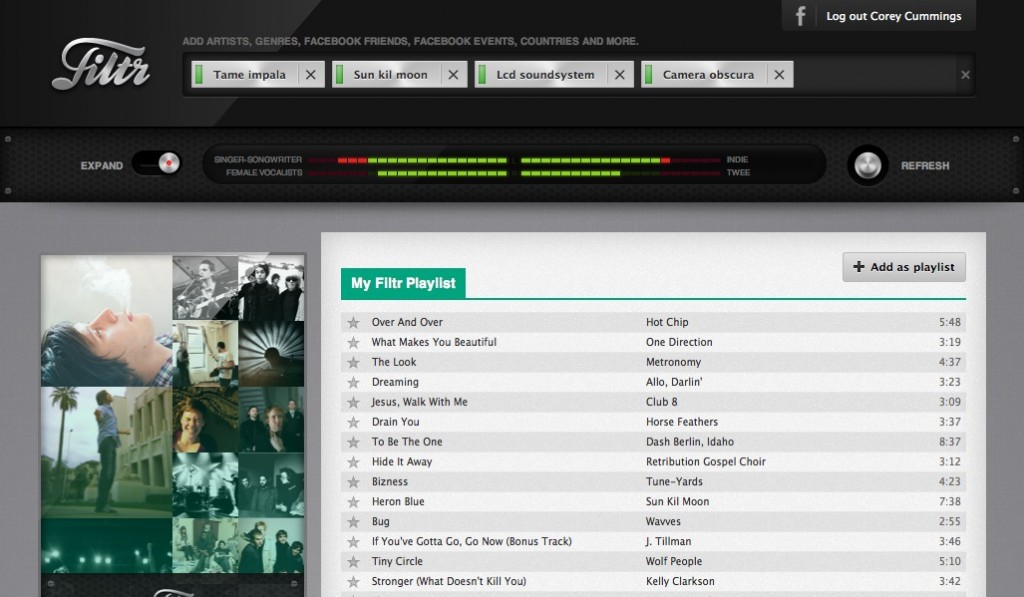
Task: Click the artist name Hot Chip
Action: (x=667, y=322)
